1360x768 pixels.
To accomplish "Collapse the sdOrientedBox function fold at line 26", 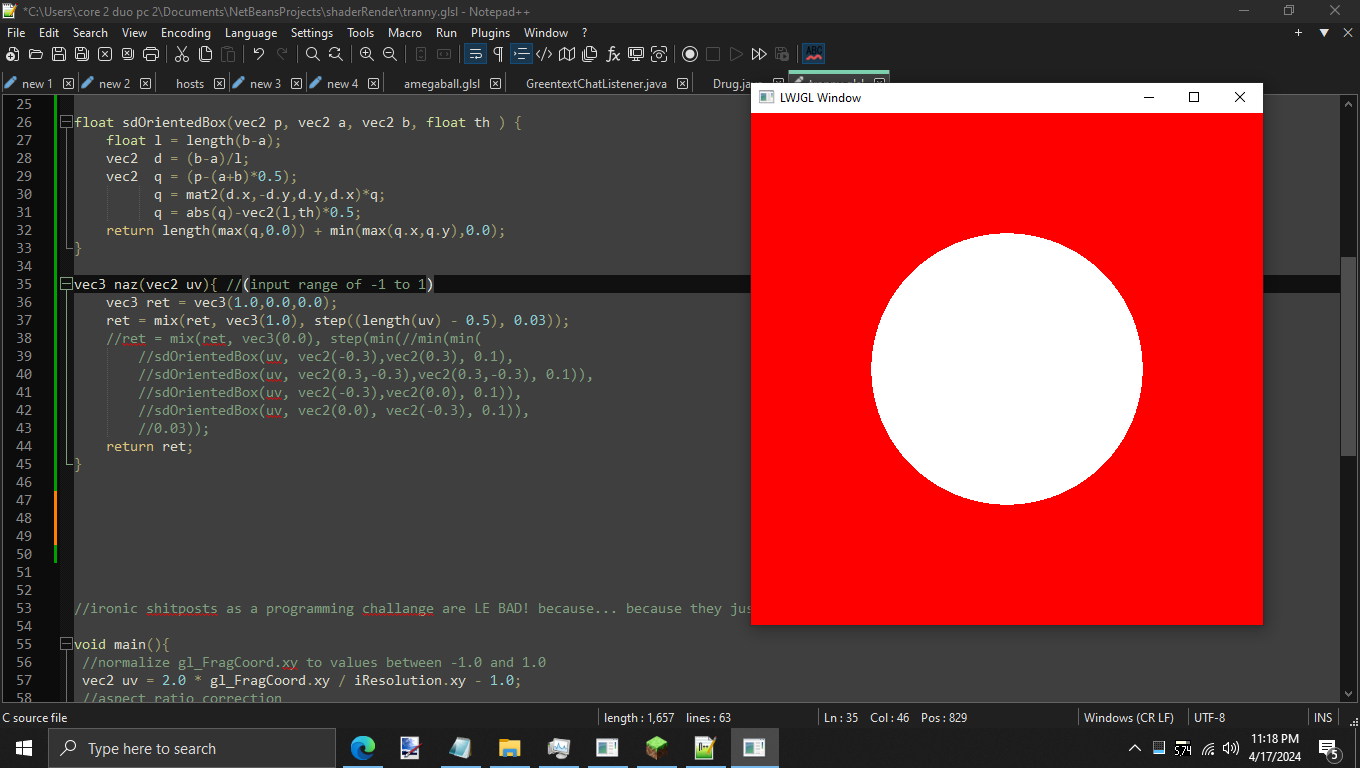I will (66, 123).
